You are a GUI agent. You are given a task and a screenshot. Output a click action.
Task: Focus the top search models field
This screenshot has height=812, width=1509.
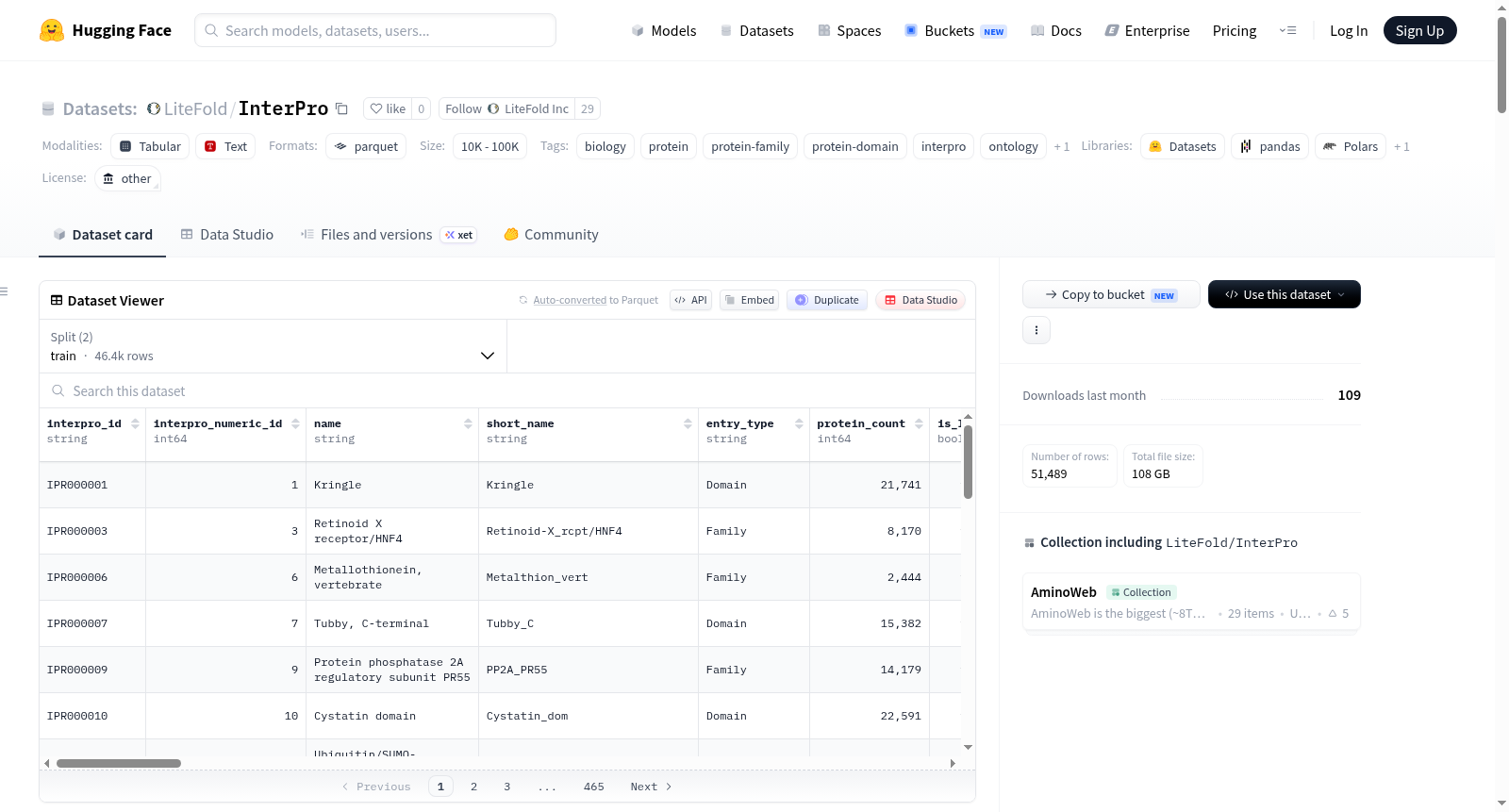375,31
